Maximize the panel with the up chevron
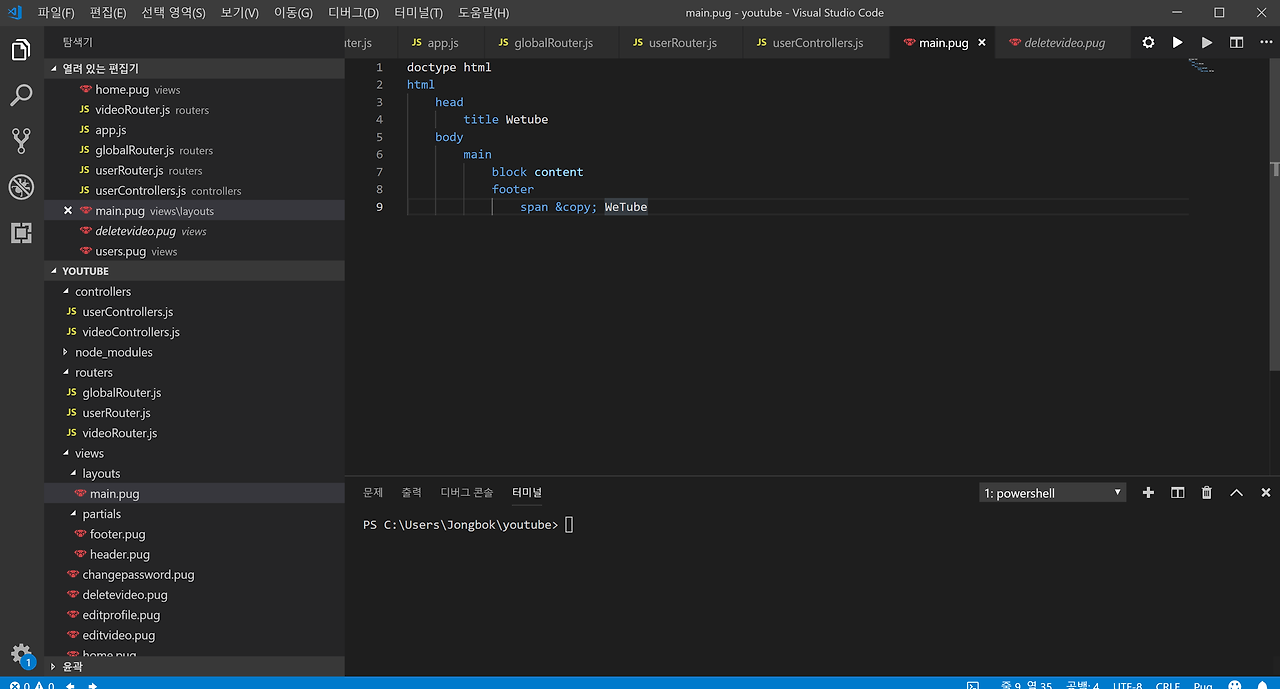 [1236, 493]
